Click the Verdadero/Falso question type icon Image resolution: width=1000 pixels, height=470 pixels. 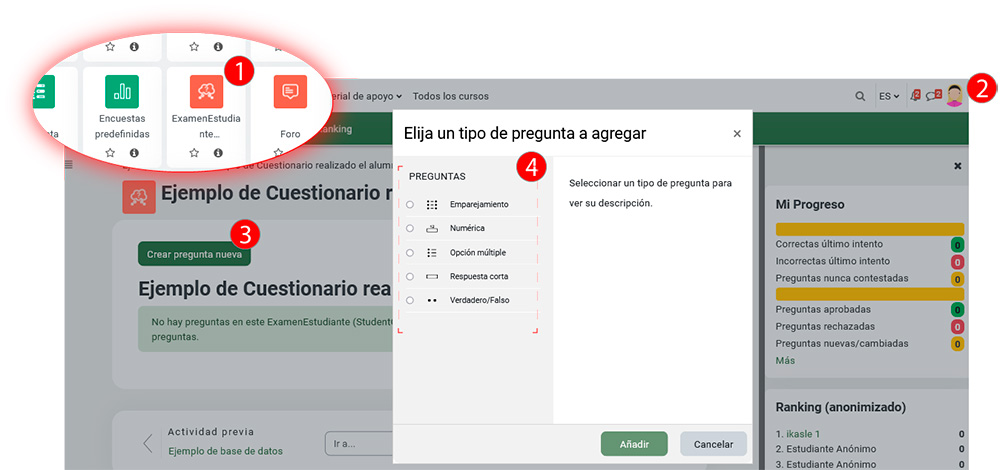432,300
